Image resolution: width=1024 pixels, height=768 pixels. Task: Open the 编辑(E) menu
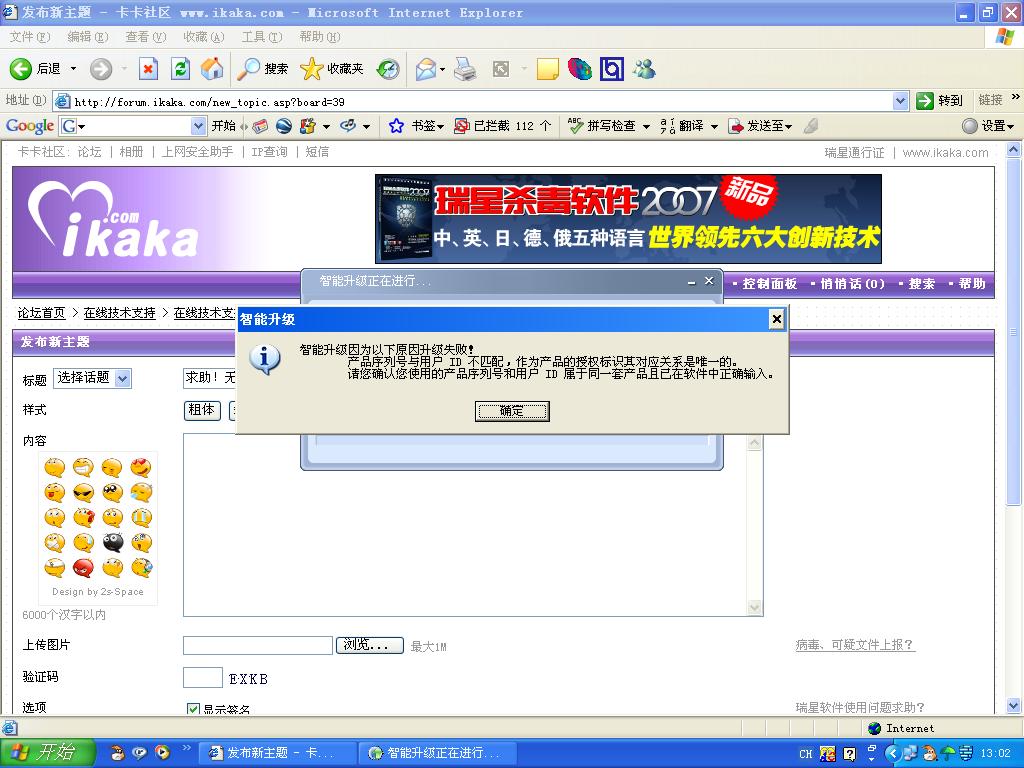point(88,37)
